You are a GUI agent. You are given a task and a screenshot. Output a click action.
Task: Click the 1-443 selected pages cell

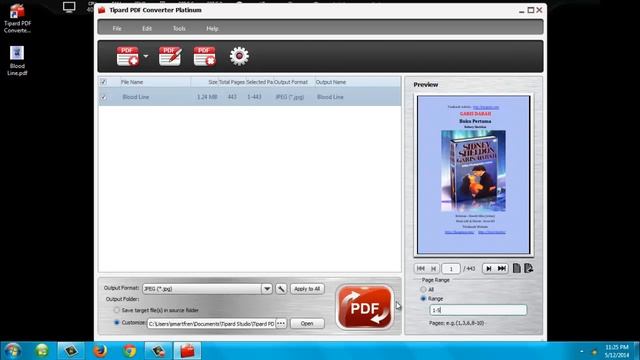(254, 97)
